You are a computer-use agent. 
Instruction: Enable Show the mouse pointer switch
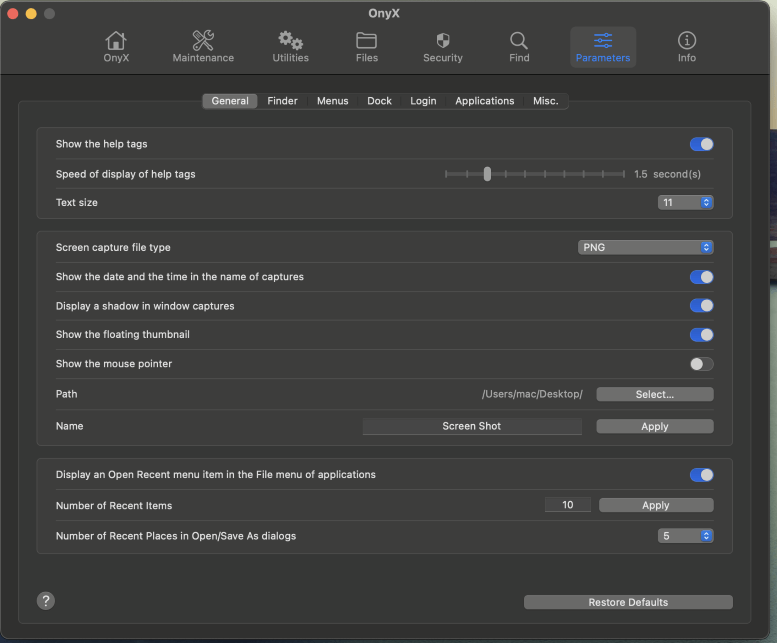click(x=701, y=364)
